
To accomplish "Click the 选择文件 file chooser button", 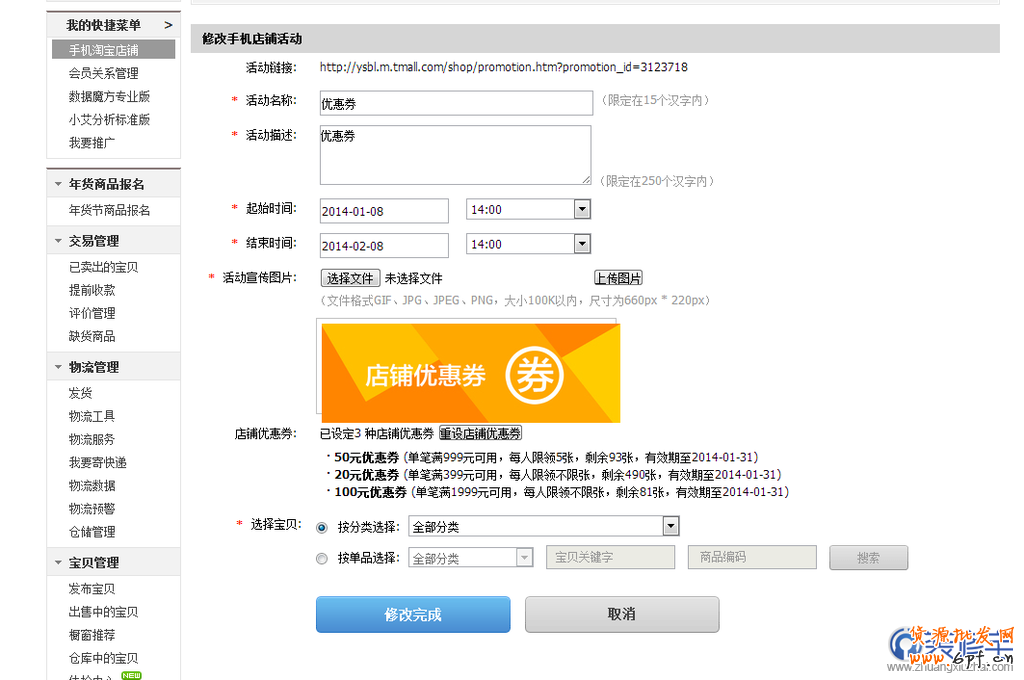I will [350, 278].
